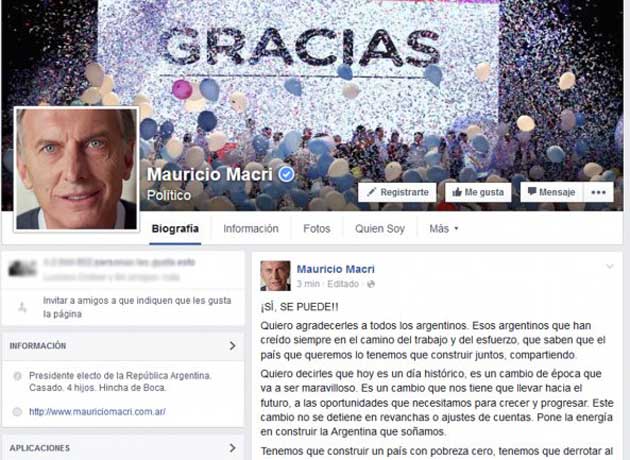Click the info icon beside Presidente electo text
The width and height of the screenshot is (630, 460).
pyautogui.click(x=17, y=376)
